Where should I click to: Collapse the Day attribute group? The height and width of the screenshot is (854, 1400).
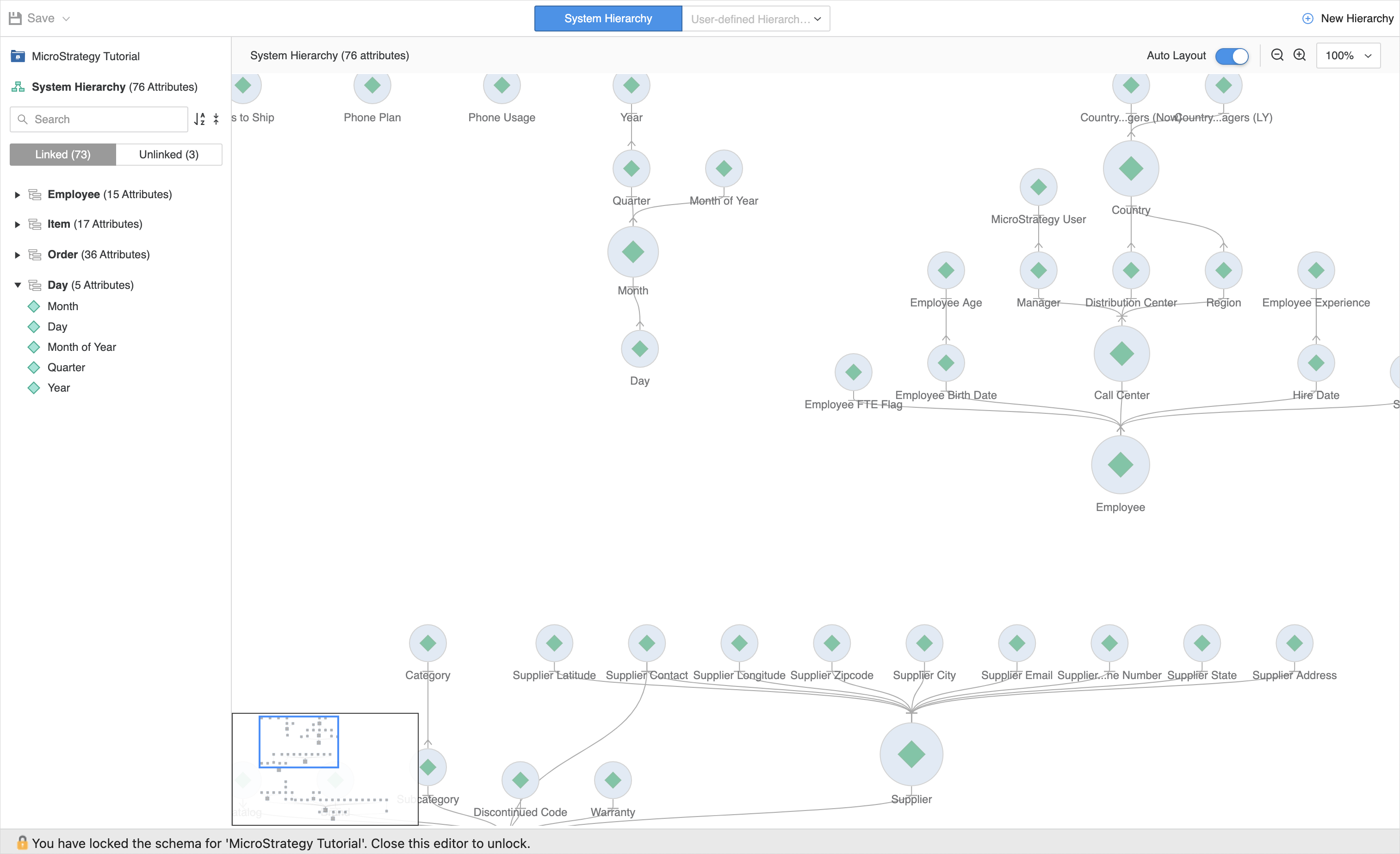click(18, 285)
